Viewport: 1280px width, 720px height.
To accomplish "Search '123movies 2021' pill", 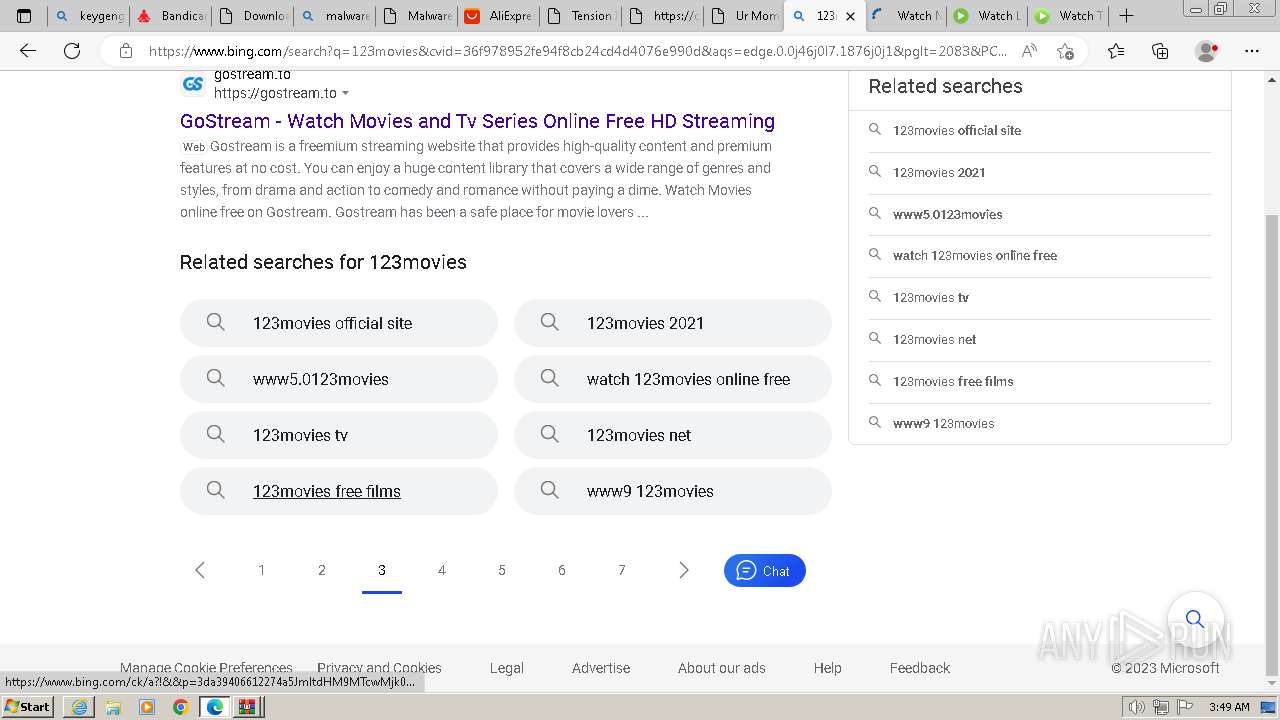I will pyautogui.click(x=673, y=323).
